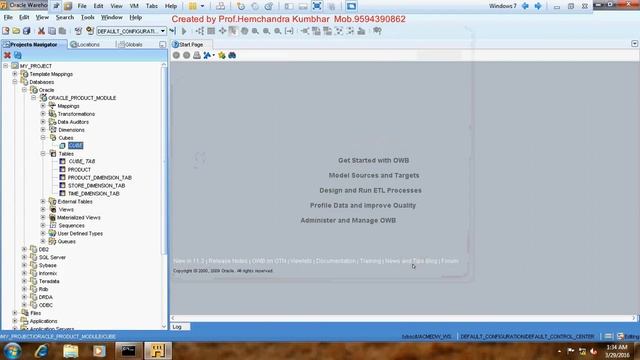The image size is (640, 360).
Task: Click the VMware snapshot revert icon
Action: coord(255,6)
